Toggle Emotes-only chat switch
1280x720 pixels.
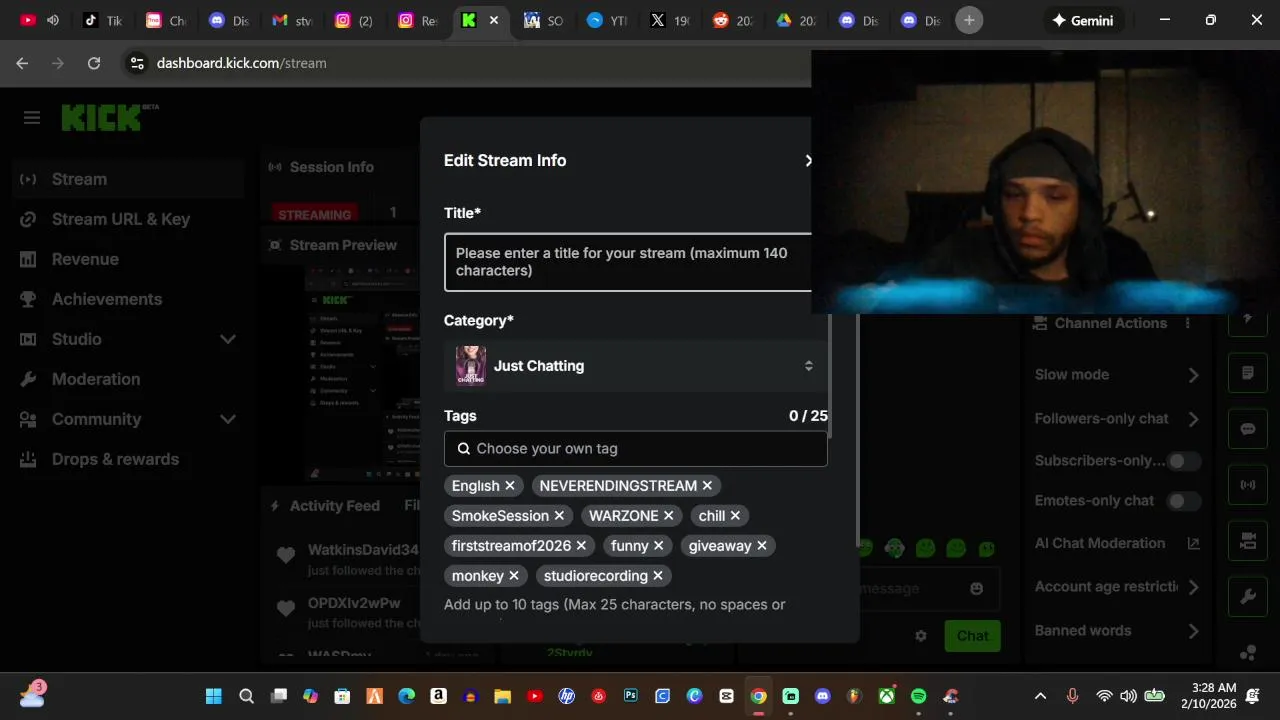pyautogui.click(x=1184, y=501)
